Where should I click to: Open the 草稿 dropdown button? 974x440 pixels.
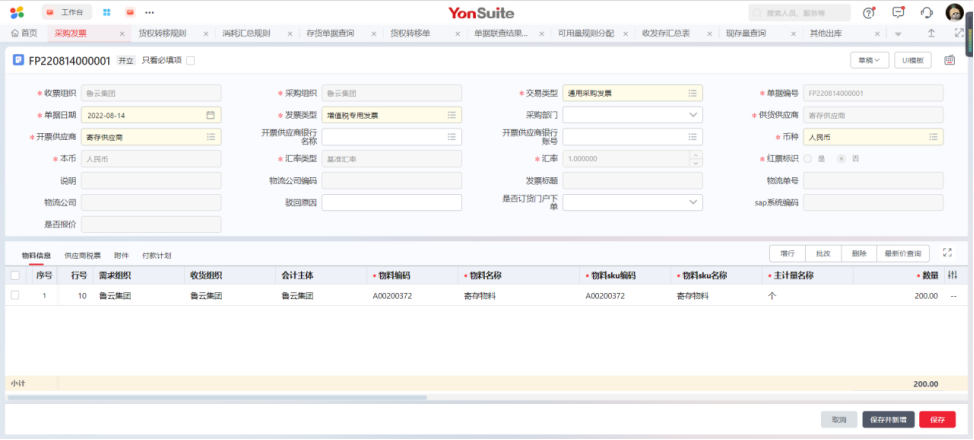click(x=868, y=60)
